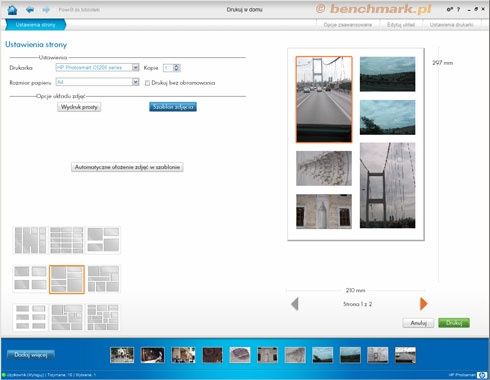Image resolution: width=490 pixels, height=380 pixels.
Task: Select the third filmstrip thumbnail
Action: pos(183,355)
